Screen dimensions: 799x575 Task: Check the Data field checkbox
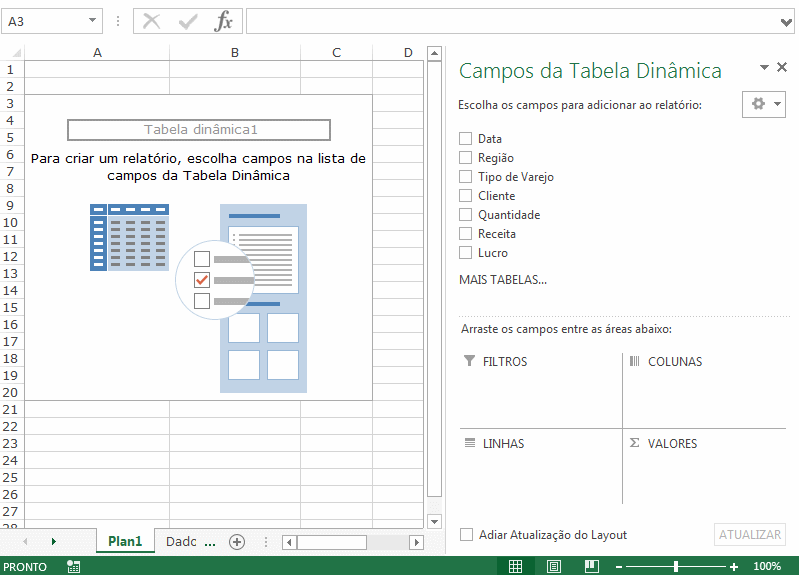tap(465, 139)
